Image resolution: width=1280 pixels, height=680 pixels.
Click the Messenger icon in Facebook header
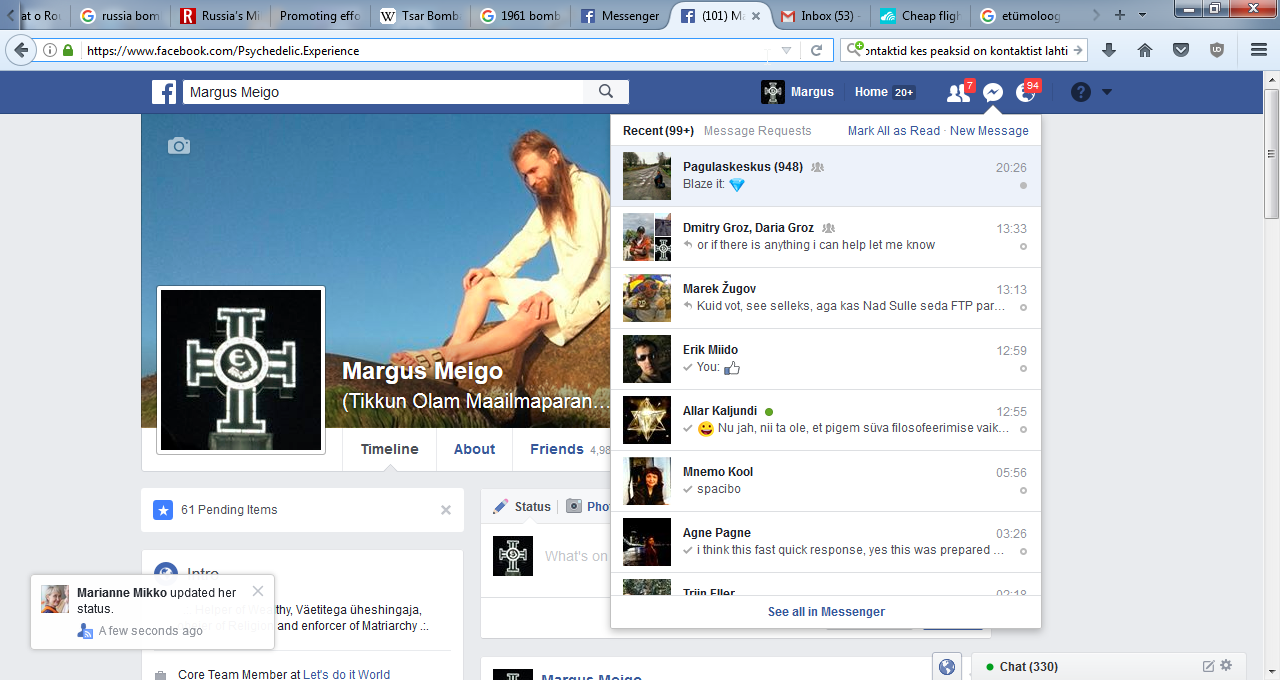(992, 92)
